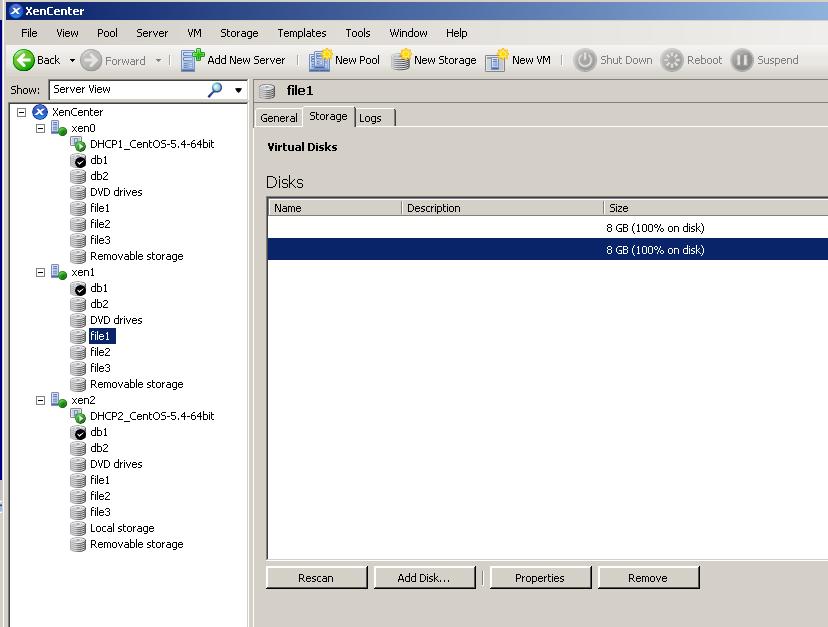The width and height of the screenshot is (828, 627).
Task: Collapse the xen2 server node
Action: 41,400
